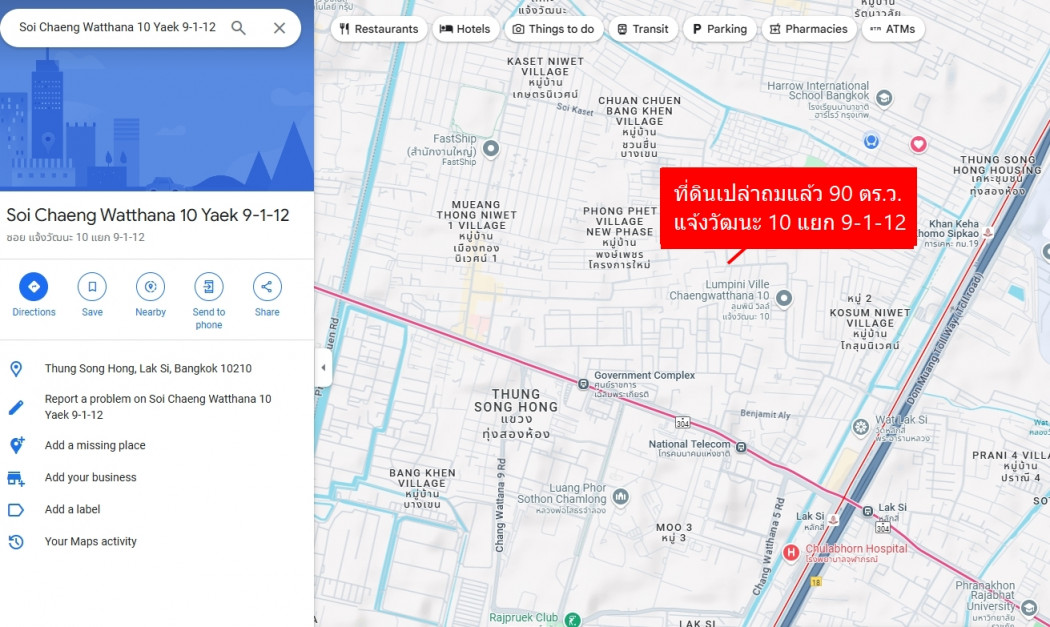Image resolution: width=1050 pixels, height=627 pixels.
Task: Report a problem on Soi Chaeng Watthana
Action: (158, 407)
